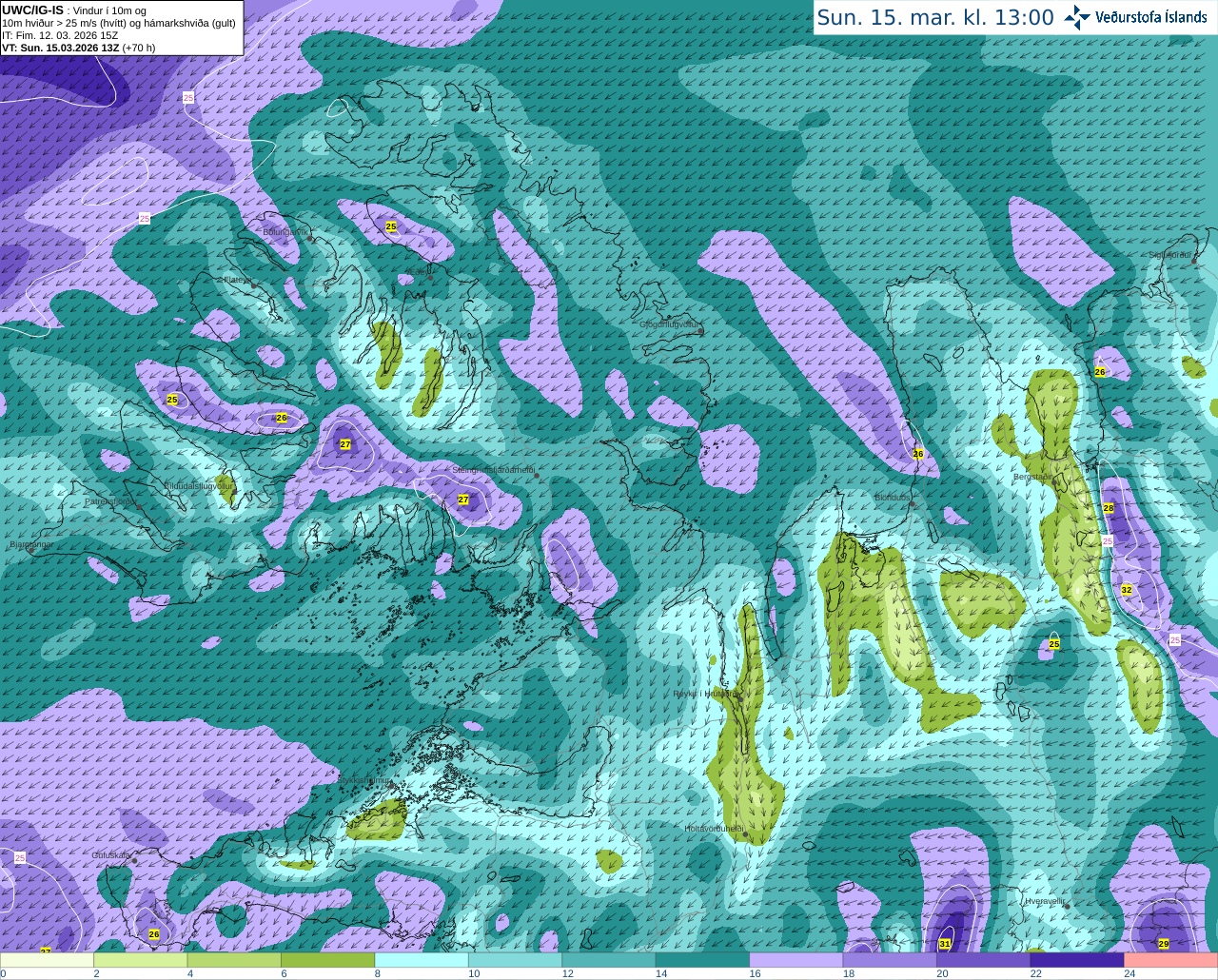This screenshot has height=980, width=1218.
Task: Click the Blönduós station label
Action: coord(893,498)
